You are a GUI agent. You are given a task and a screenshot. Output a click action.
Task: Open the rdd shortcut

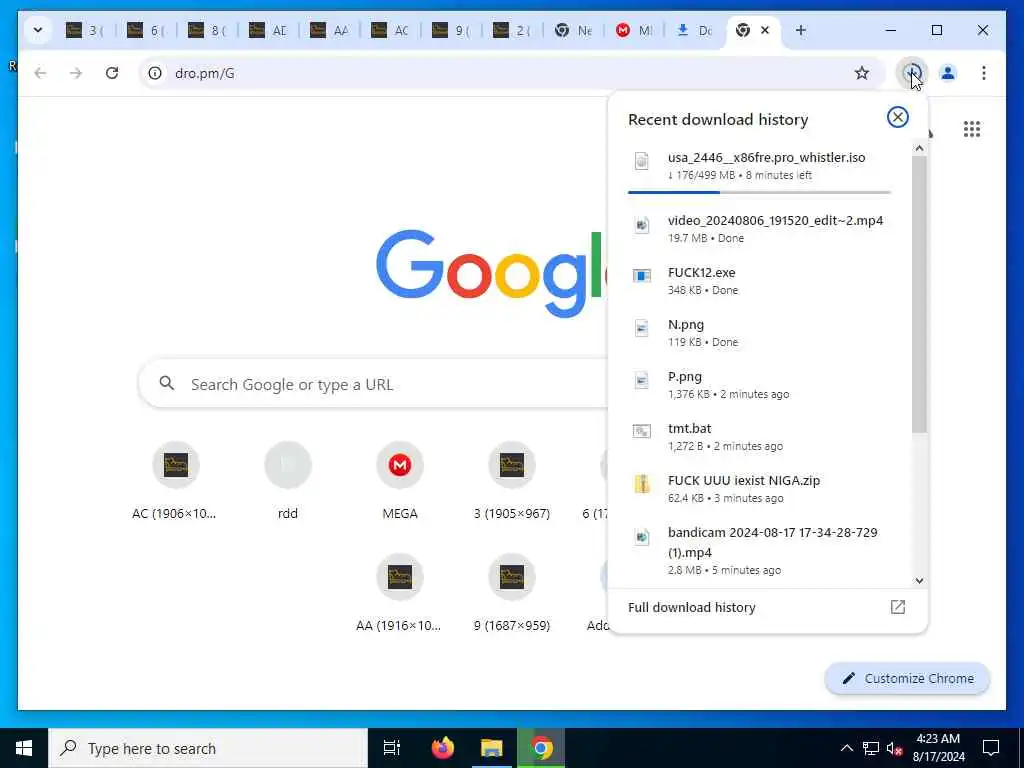287,483
